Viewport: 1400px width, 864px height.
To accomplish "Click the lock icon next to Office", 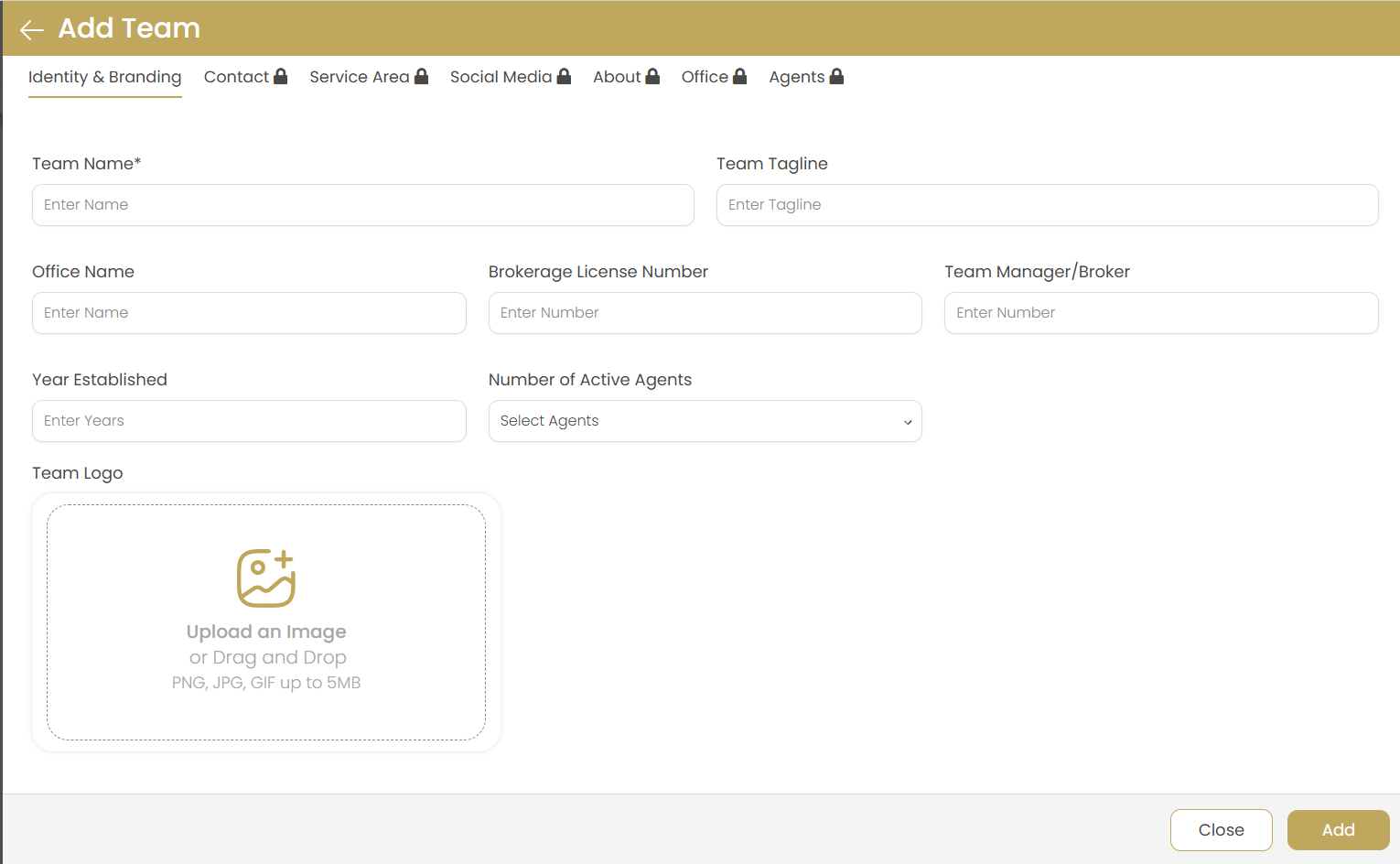I will pos(740,76).
